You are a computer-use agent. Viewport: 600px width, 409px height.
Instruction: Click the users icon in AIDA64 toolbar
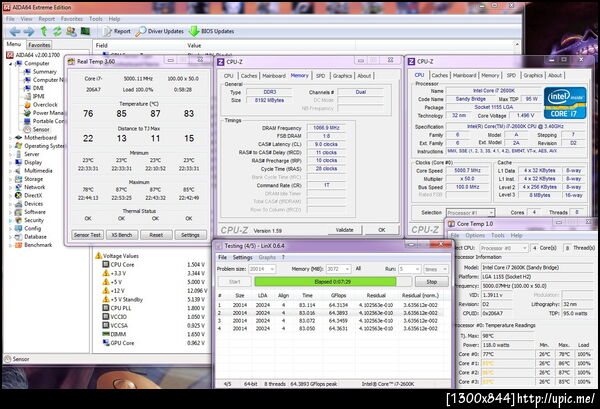(x=71, y=31)
